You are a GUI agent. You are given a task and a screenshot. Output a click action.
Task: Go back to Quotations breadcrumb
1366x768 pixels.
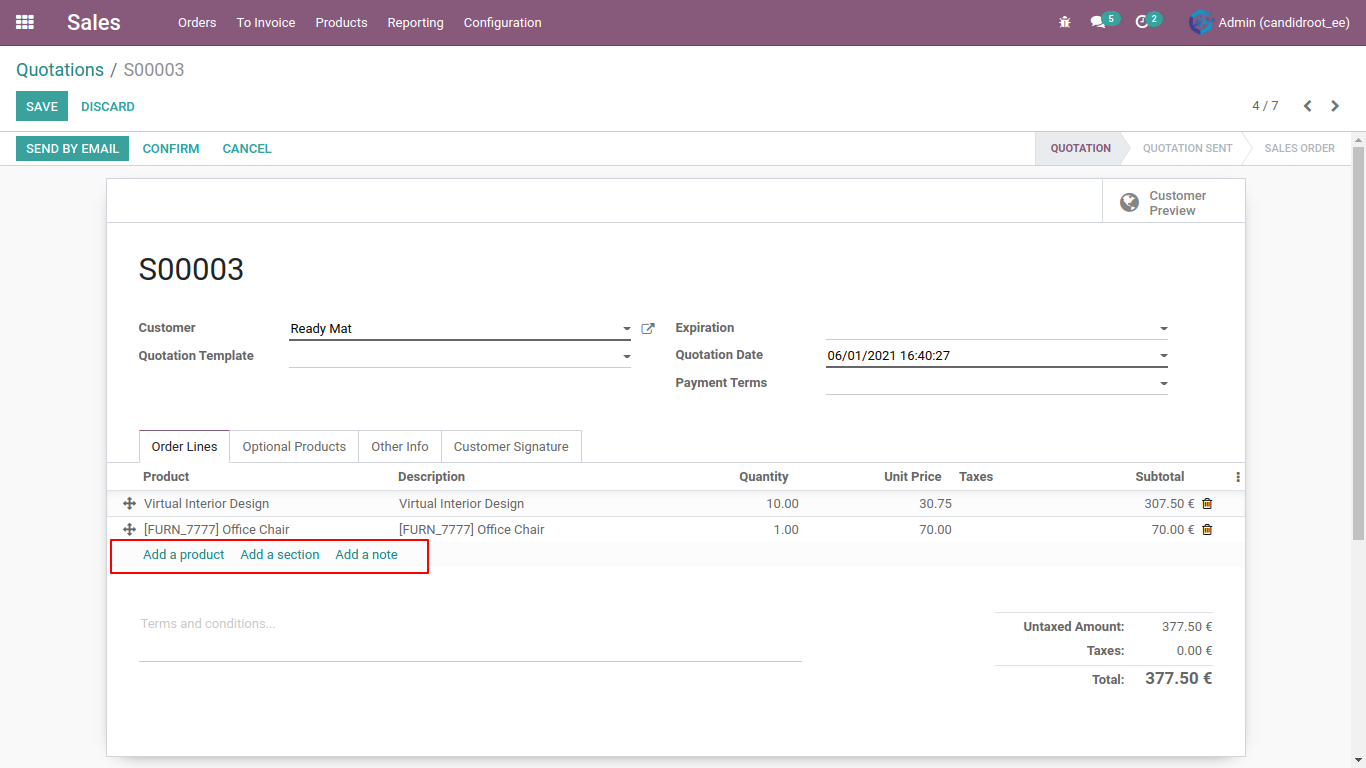(x=60, y=70)
